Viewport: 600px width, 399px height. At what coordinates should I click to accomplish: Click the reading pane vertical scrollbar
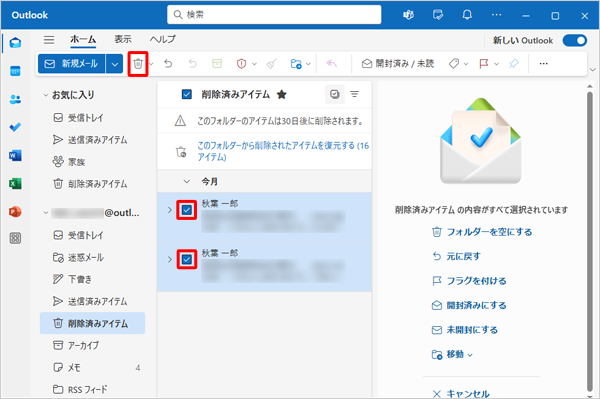point(590,241)
